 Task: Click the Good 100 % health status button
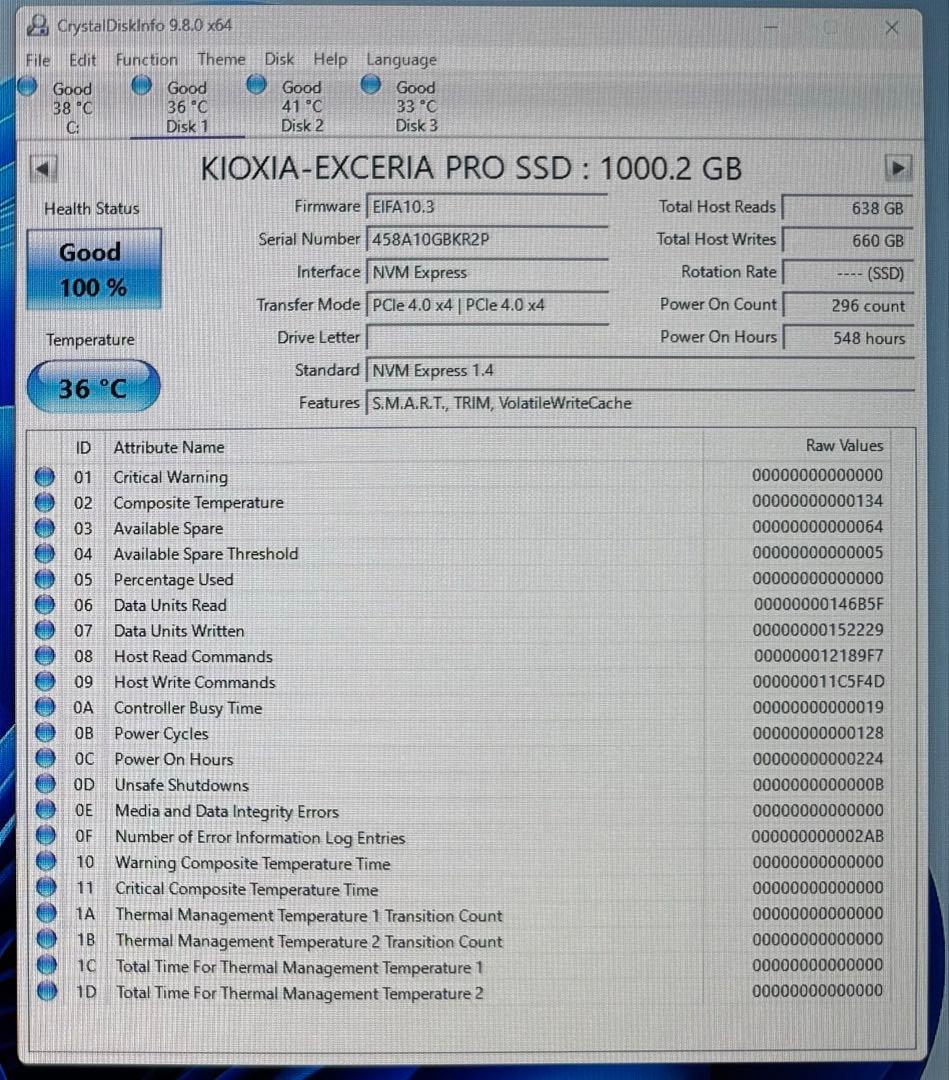[x=94, y=269]
